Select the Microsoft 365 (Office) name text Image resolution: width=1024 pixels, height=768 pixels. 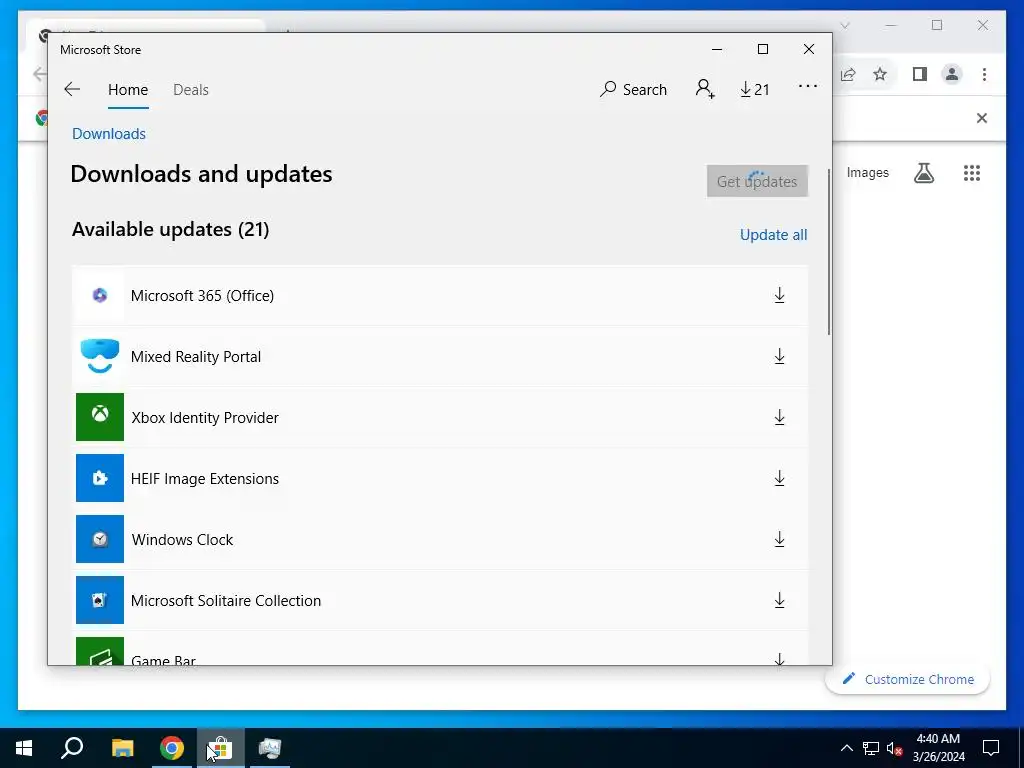[x=202, y=296]
